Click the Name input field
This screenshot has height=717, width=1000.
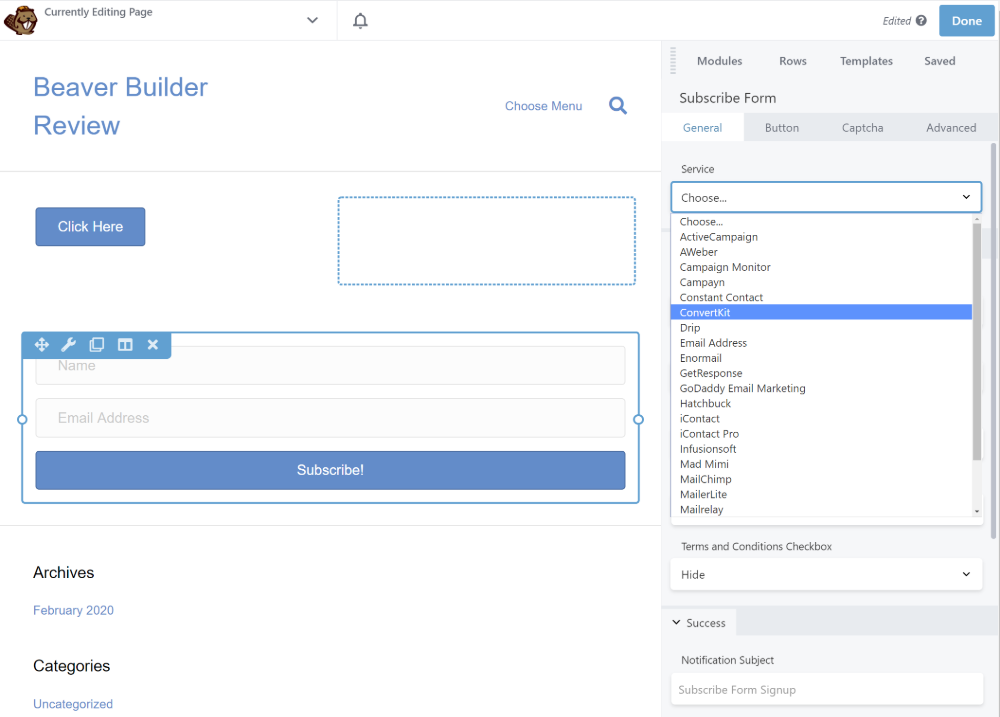(330, 366)
